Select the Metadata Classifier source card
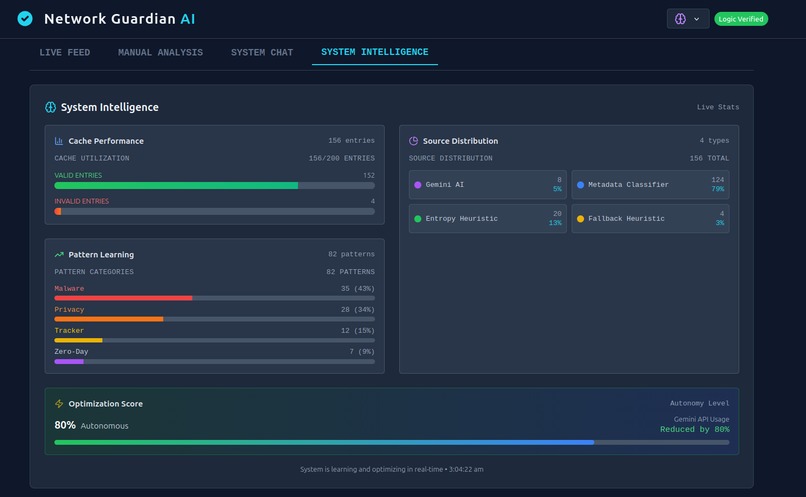Viewport: 806px width, 497px height. click(x=650, y=185)
